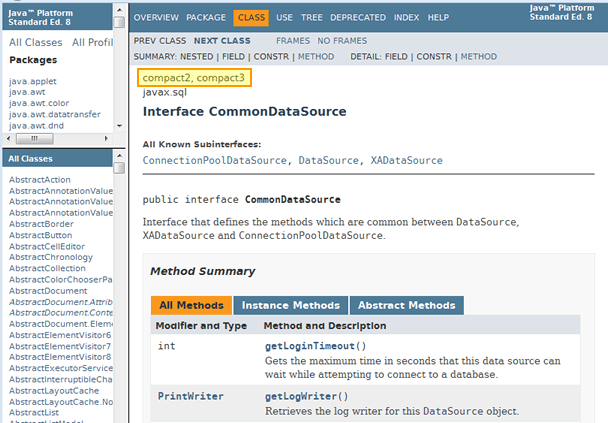Select the highlighted CLASS navigation item
Screen dimensions: 608x423
click(x=251, y=18)
